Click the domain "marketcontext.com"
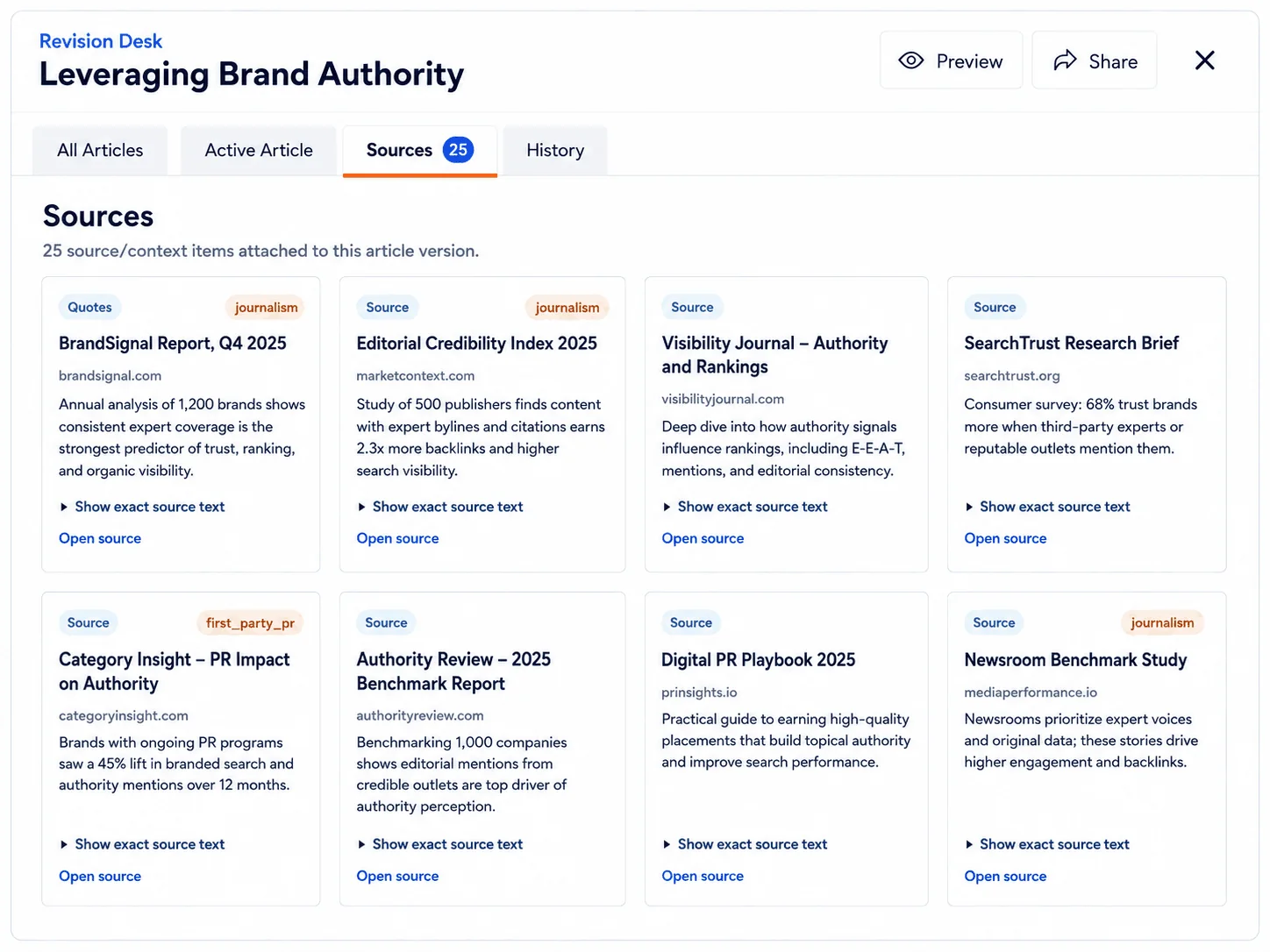1270x952 pixels. pos(415,376)
